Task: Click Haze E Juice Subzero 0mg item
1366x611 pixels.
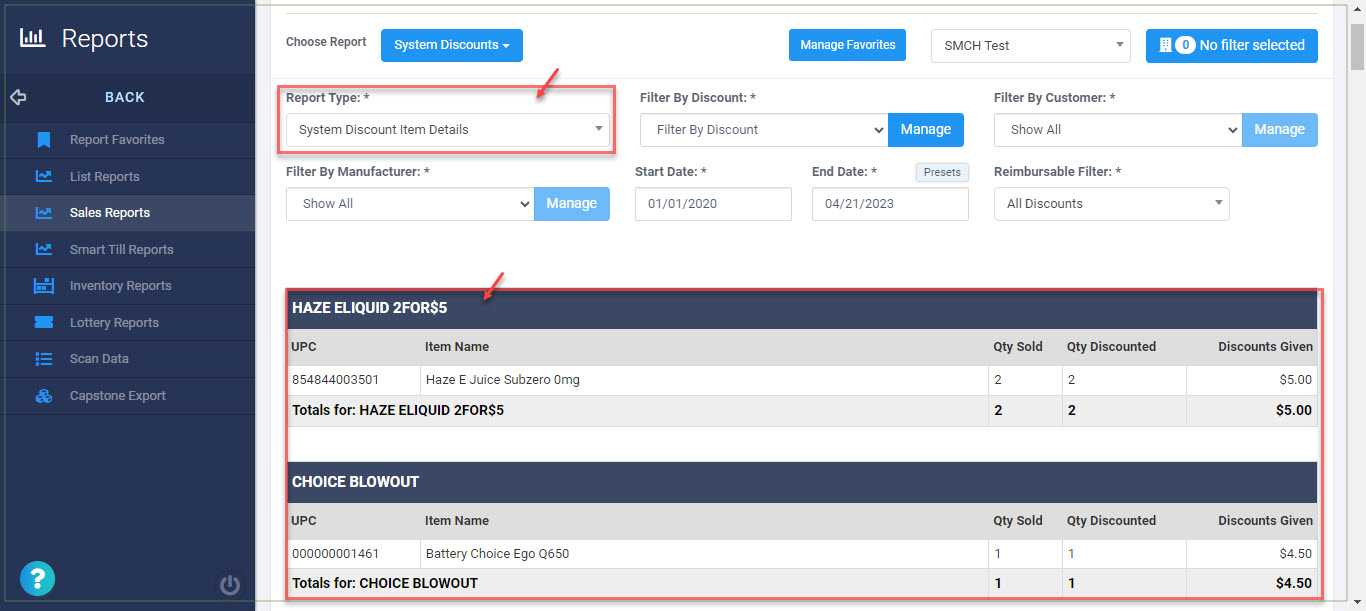Action: click(x=503, y=380)
